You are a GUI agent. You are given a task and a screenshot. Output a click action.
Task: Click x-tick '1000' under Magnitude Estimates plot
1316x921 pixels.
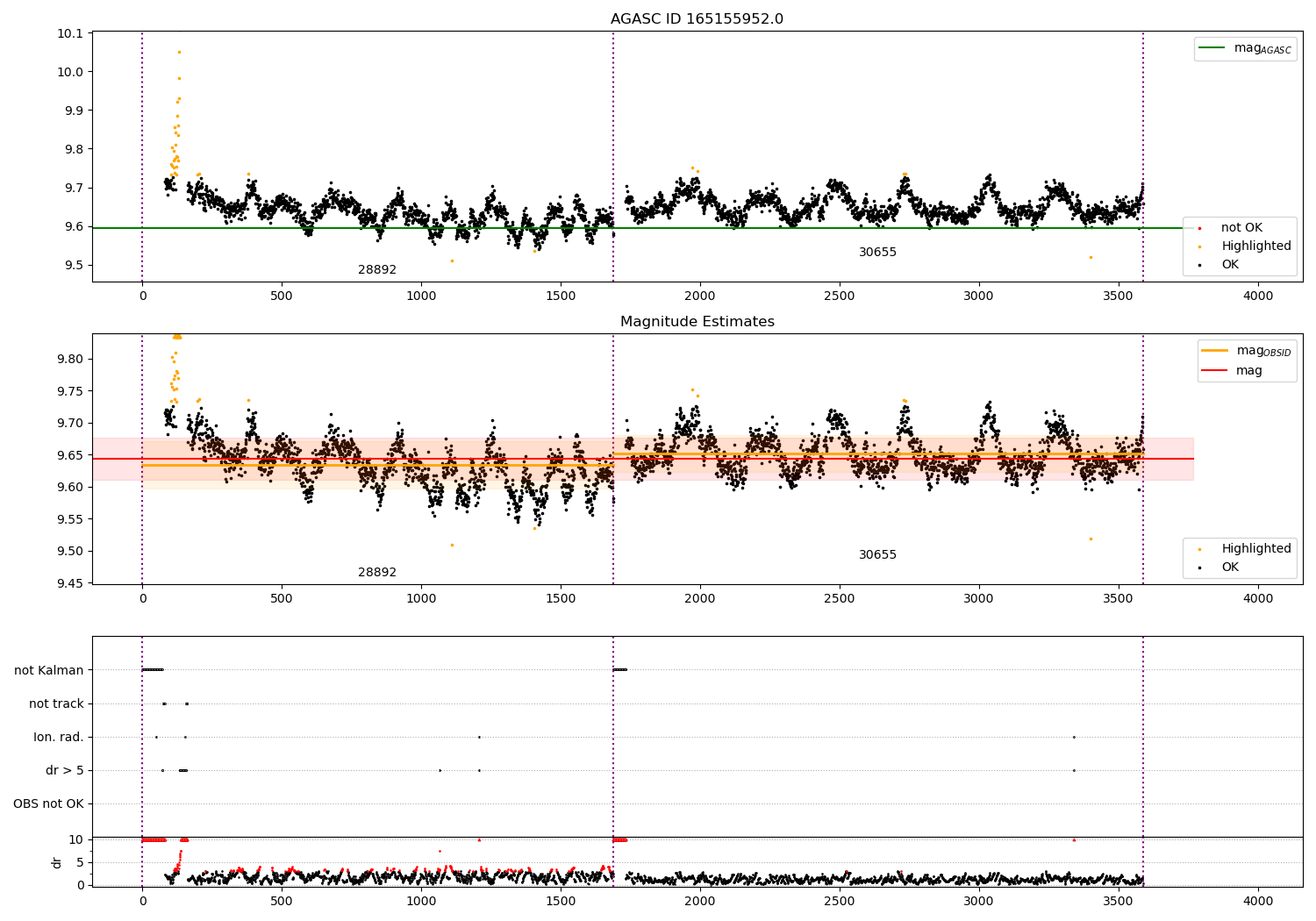(x=421, y=599)
